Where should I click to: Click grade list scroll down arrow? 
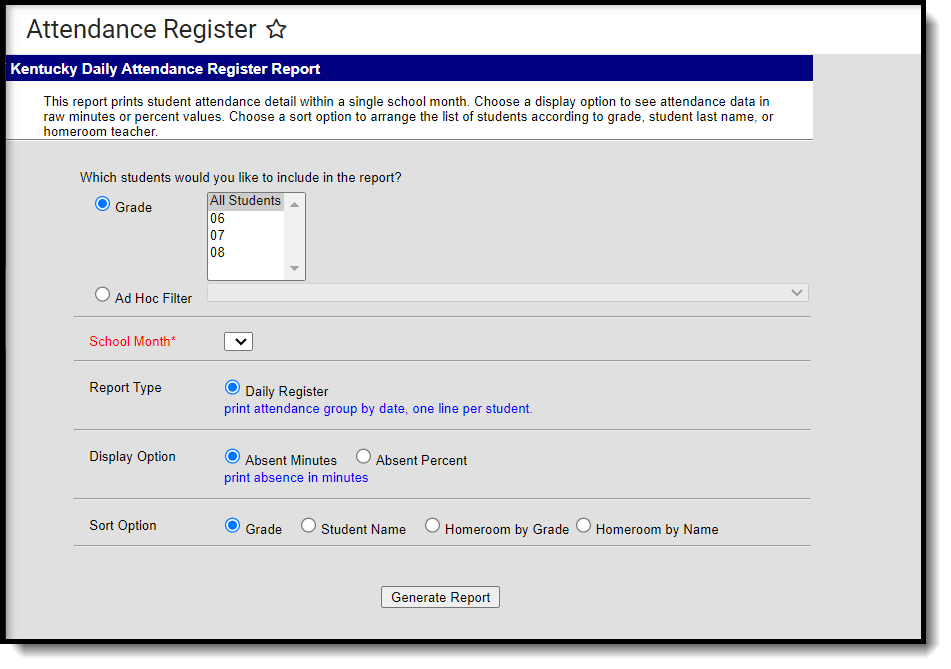tap(294, 268)
